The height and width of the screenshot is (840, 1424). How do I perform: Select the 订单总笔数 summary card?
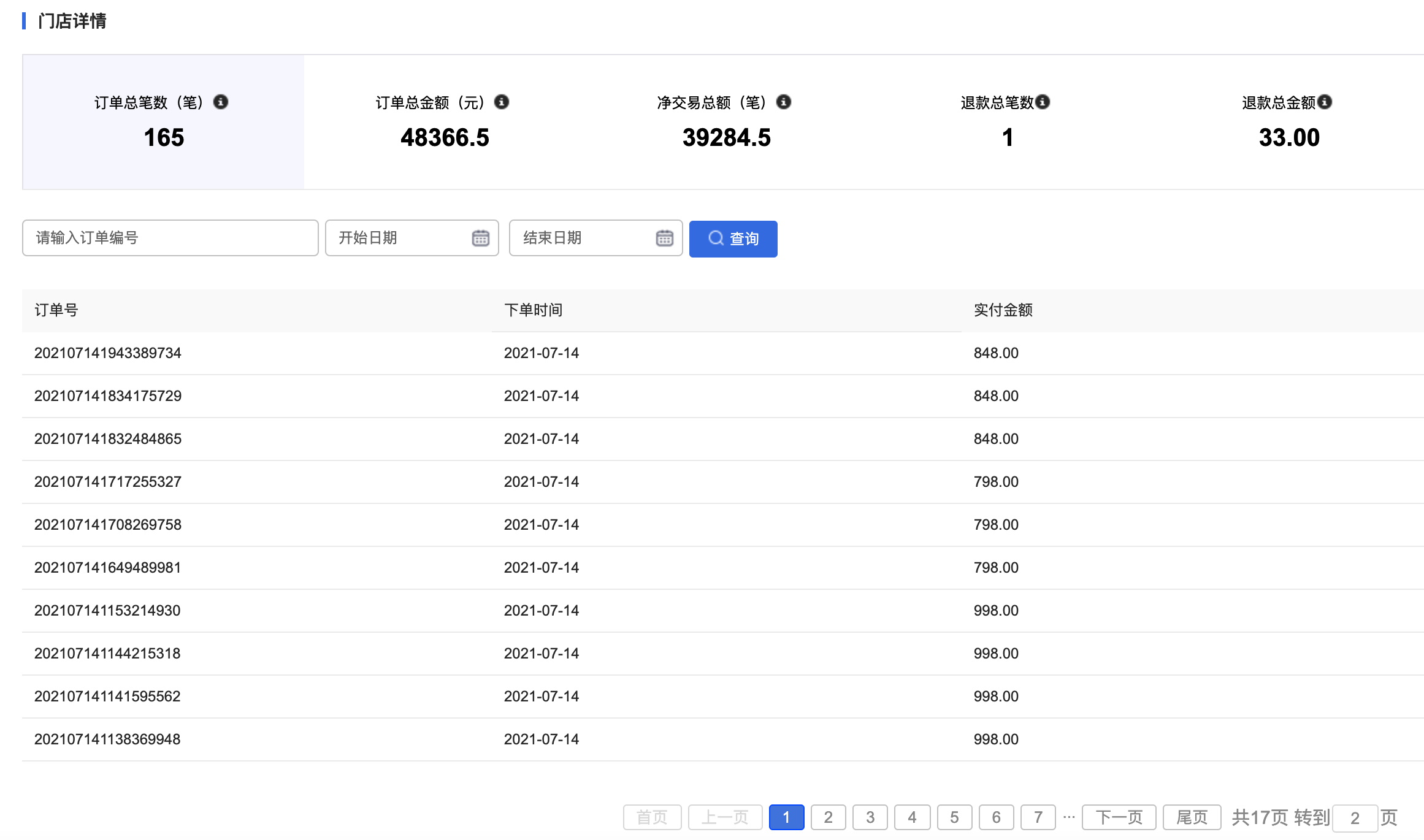(x=163, y=122)
